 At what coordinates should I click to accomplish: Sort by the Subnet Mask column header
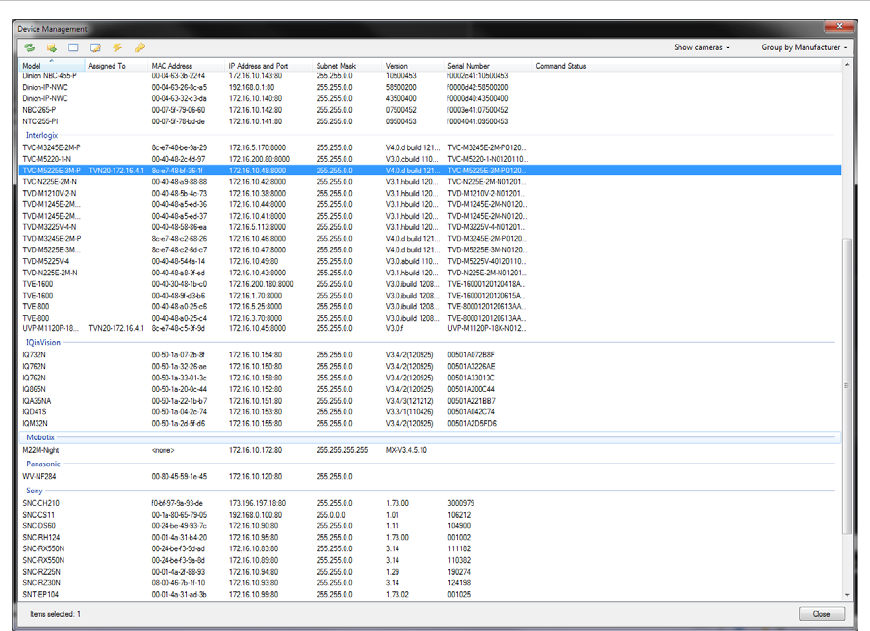tap(347, 65)
